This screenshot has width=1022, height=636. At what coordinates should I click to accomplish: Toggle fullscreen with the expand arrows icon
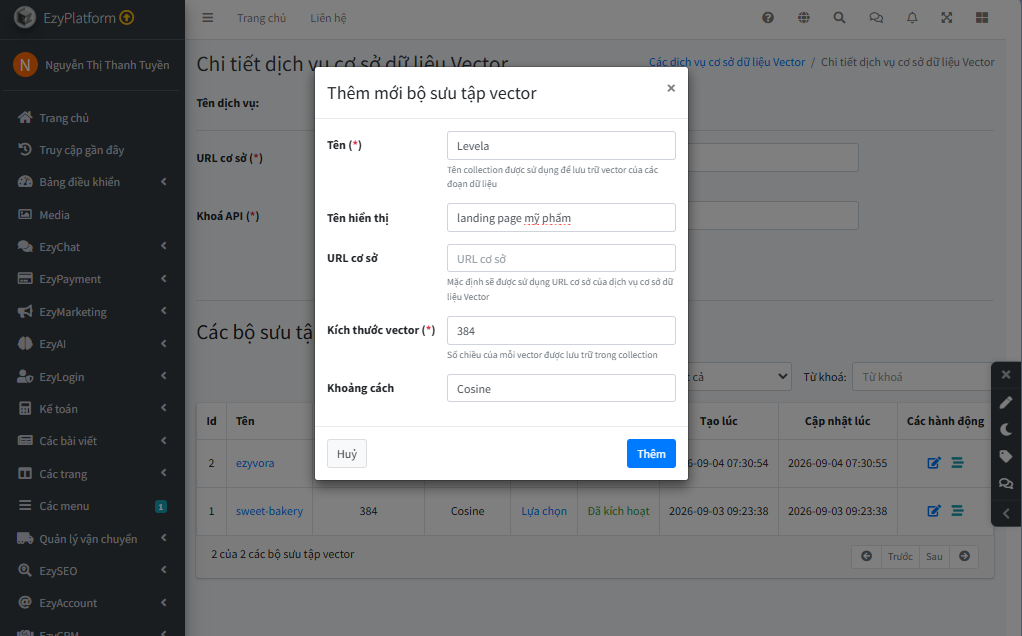(x=946, y=18)
